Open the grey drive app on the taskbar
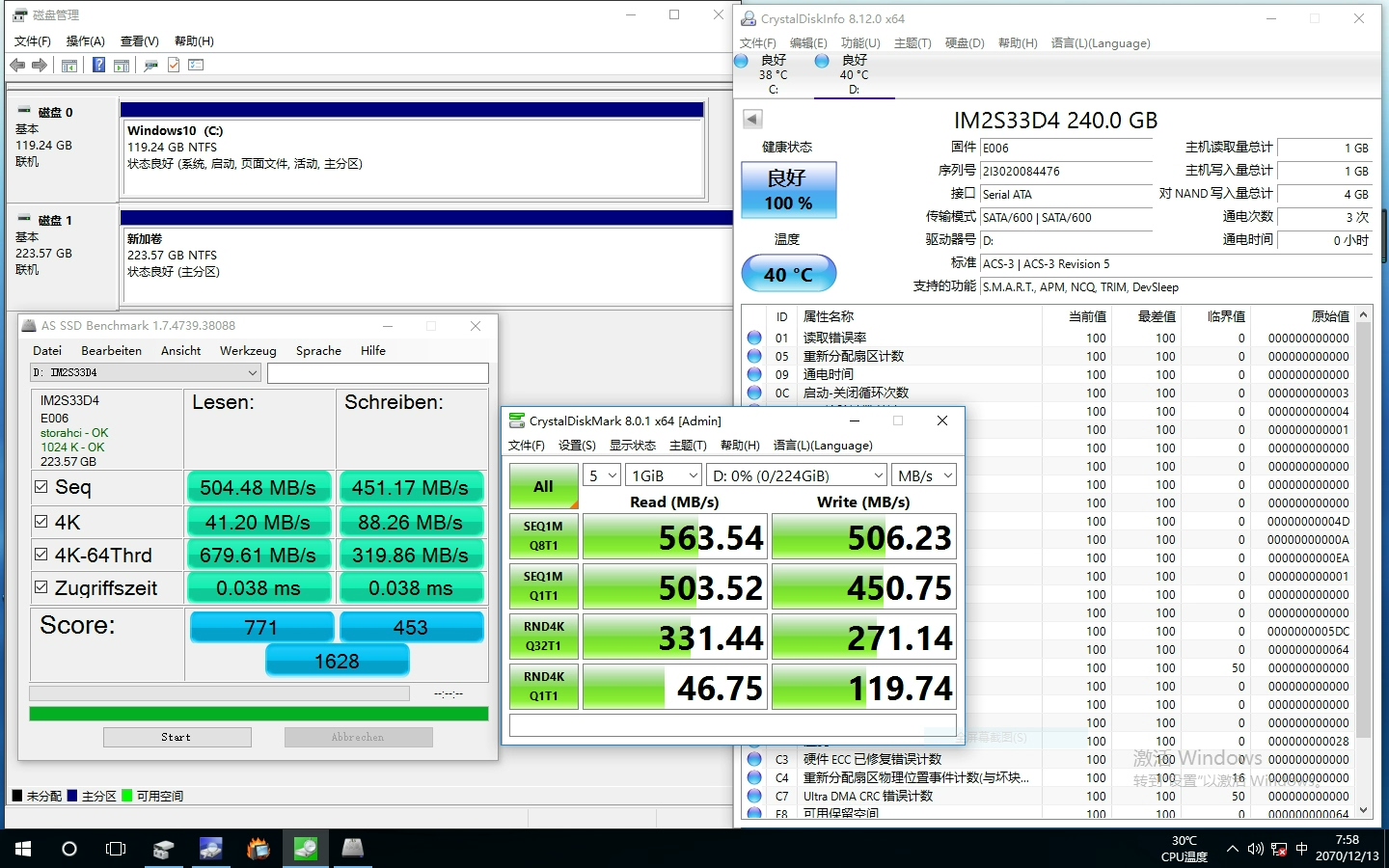Screen dimensions: 1389x868 (x=352, y=849)
